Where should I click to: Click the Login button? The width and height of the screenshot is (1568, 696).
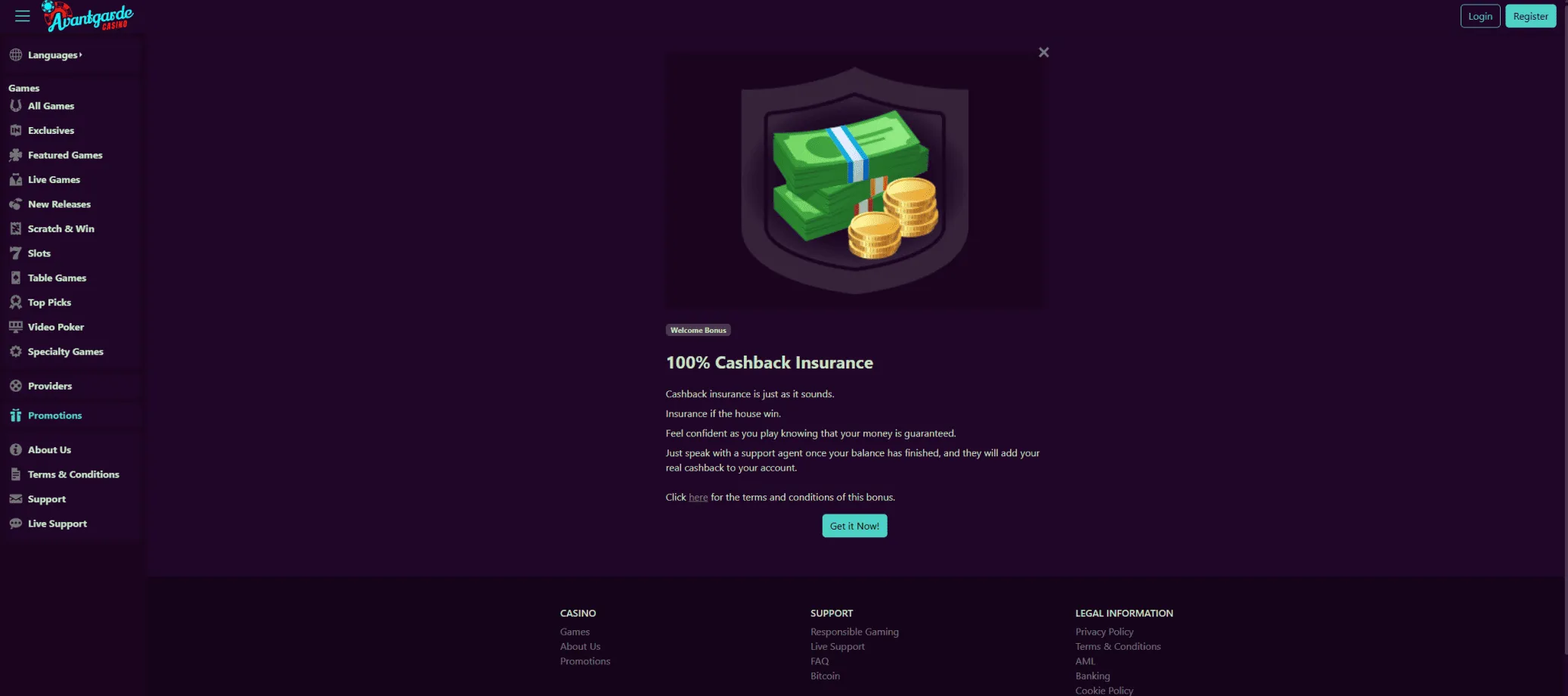pos(1480,16)
